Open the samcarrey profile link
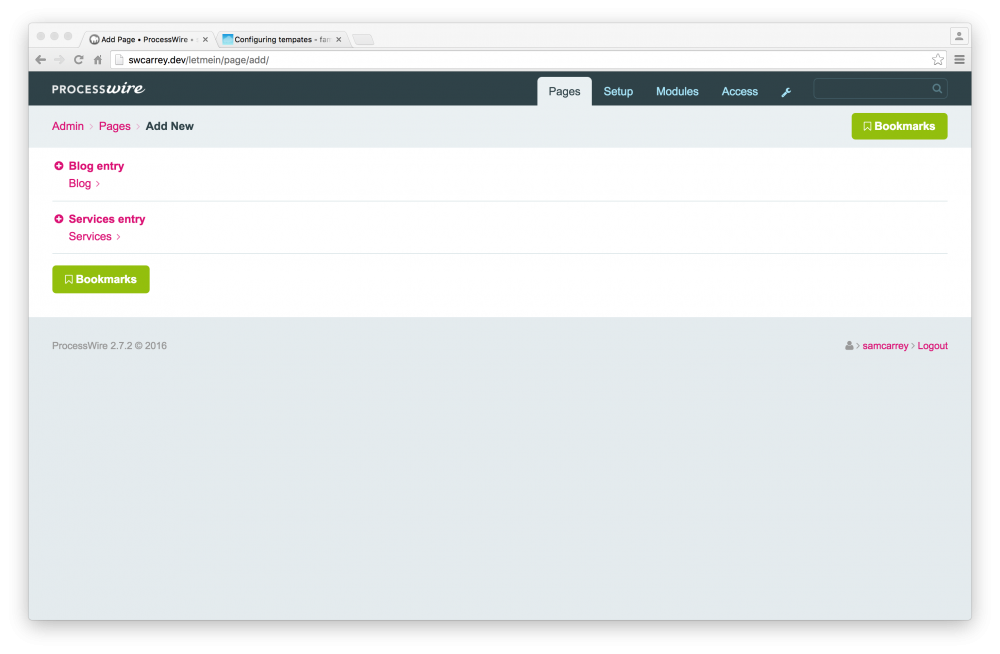Viewport: 1000px width, 654px height. (x=885, y=345)
